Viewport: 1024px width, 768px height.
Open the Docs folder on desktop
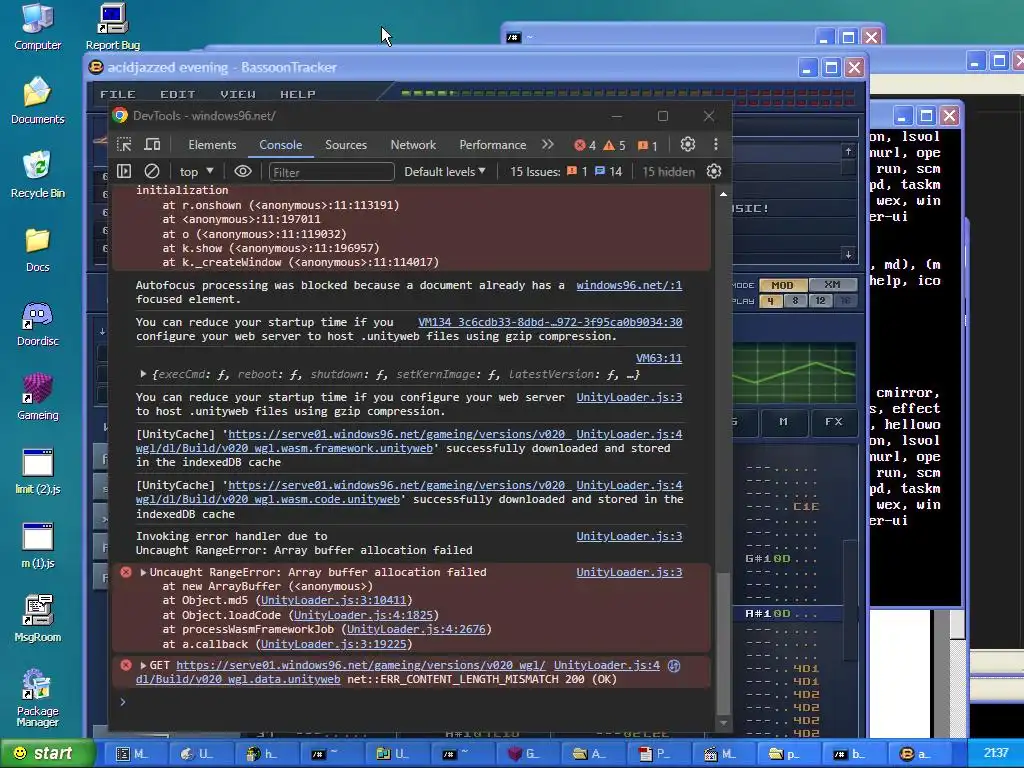pos(37,248)
